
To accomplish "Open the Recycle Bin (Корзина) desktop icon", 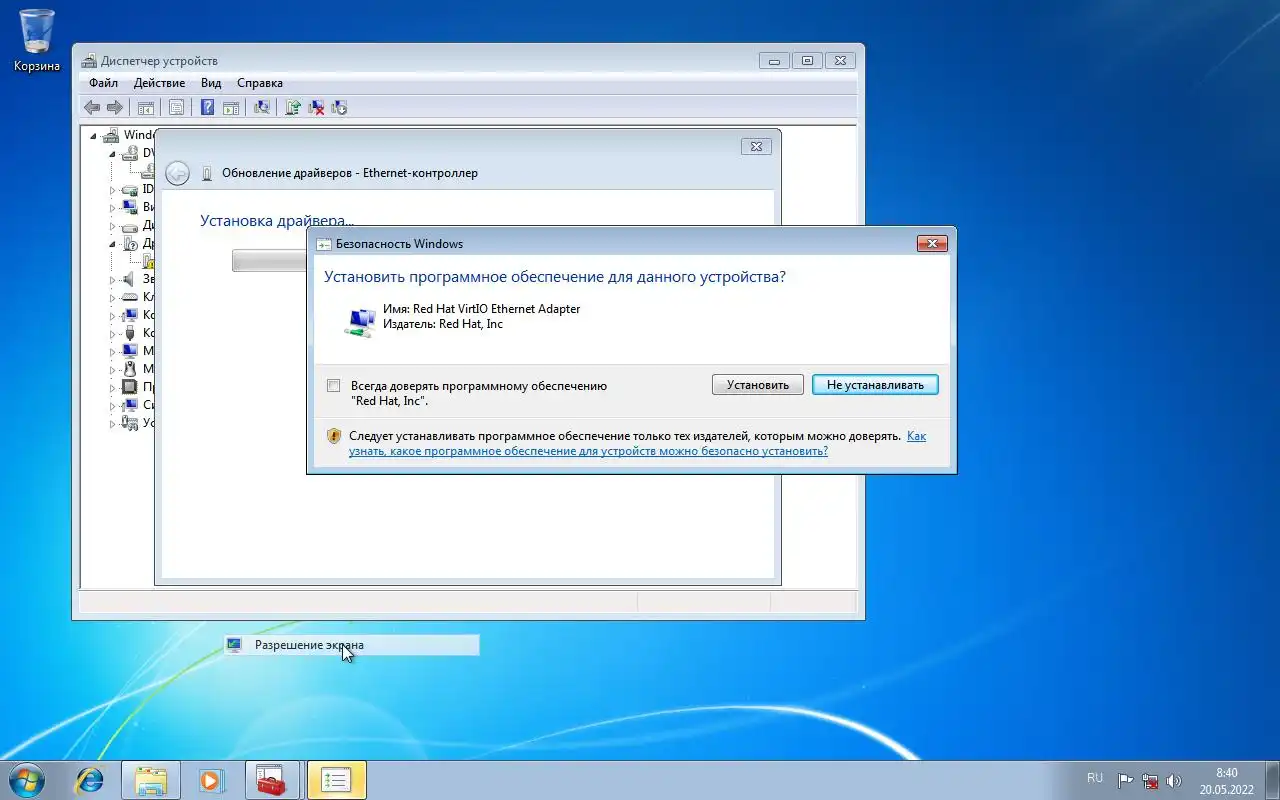I will 37,40.
